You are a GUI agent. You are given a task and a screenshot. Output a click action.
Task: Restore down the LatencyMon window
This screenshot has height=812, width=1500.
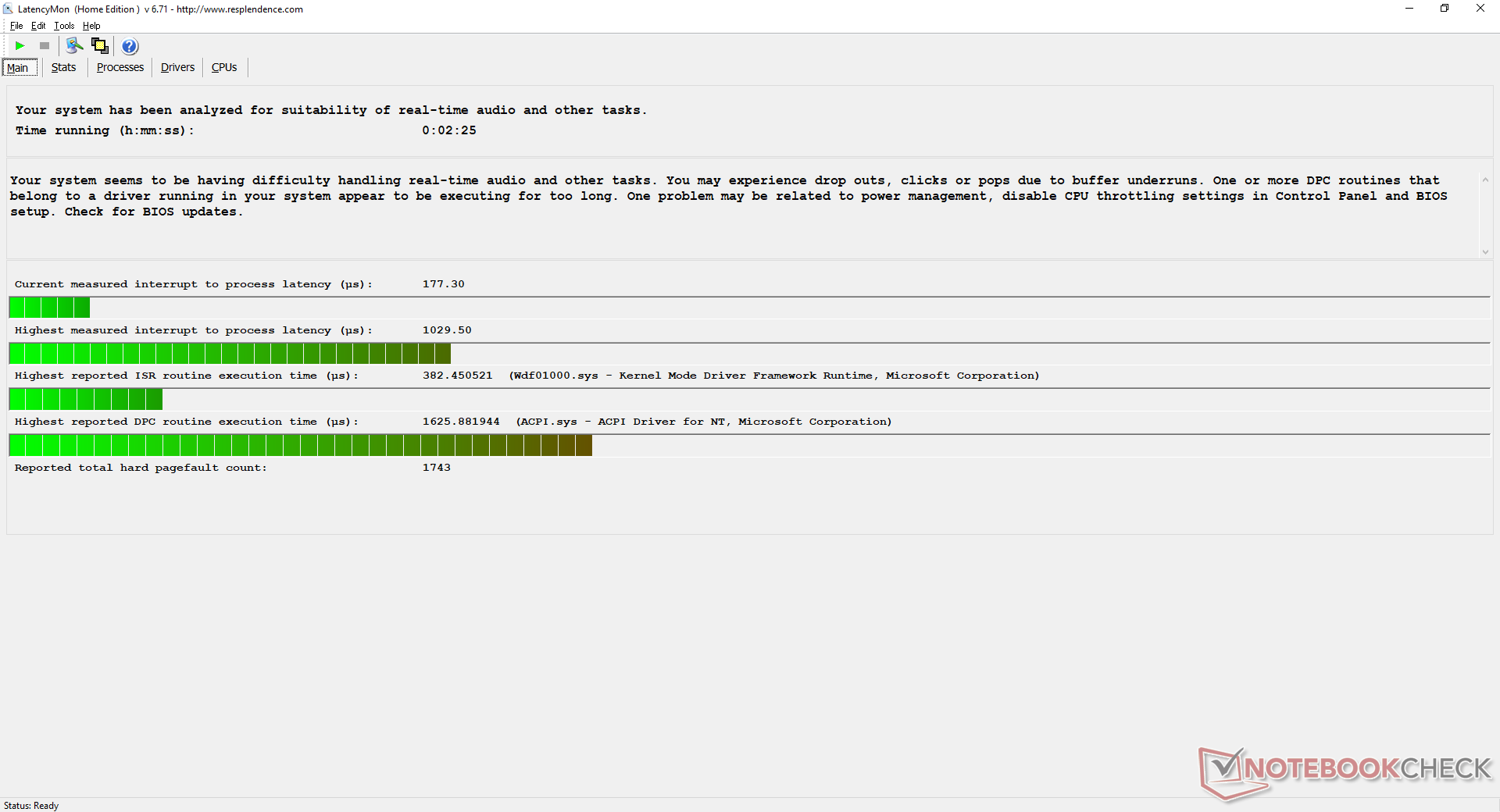(1445, 9)
